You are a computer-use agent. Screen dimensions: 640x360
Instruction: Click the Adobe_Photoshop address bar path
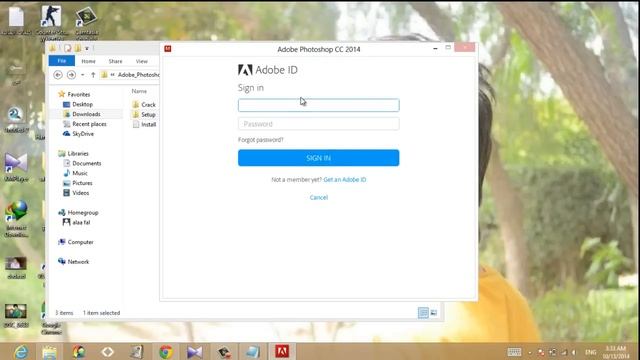point(138,75)
